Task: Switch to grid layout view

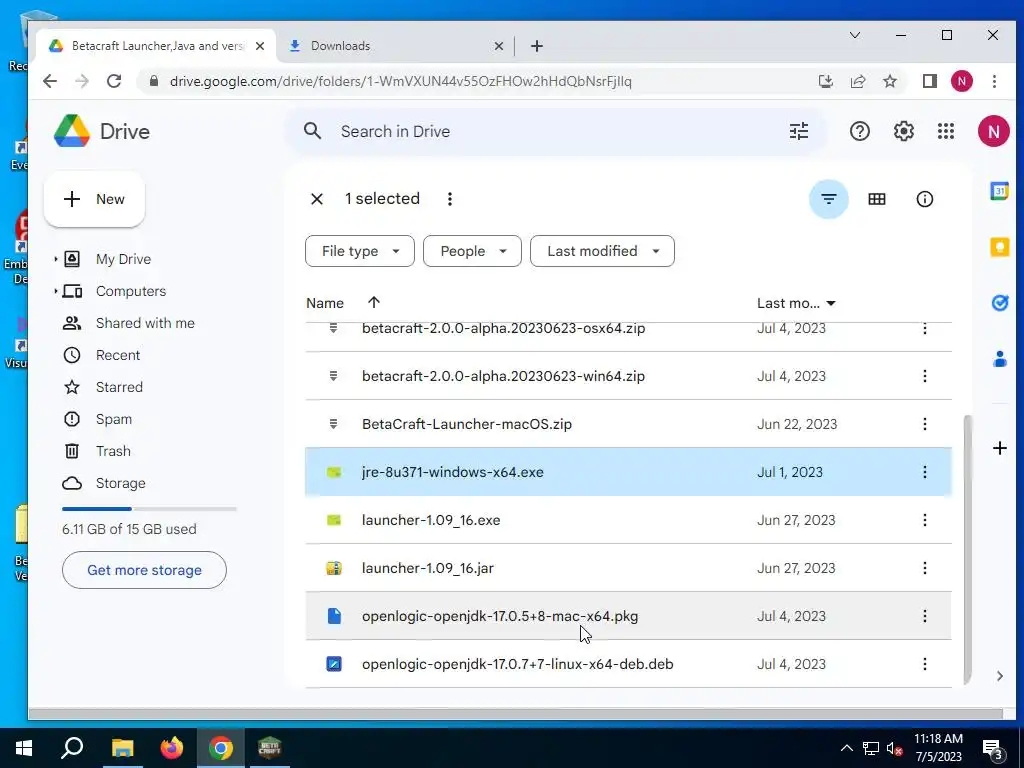Action: [876, 199]
